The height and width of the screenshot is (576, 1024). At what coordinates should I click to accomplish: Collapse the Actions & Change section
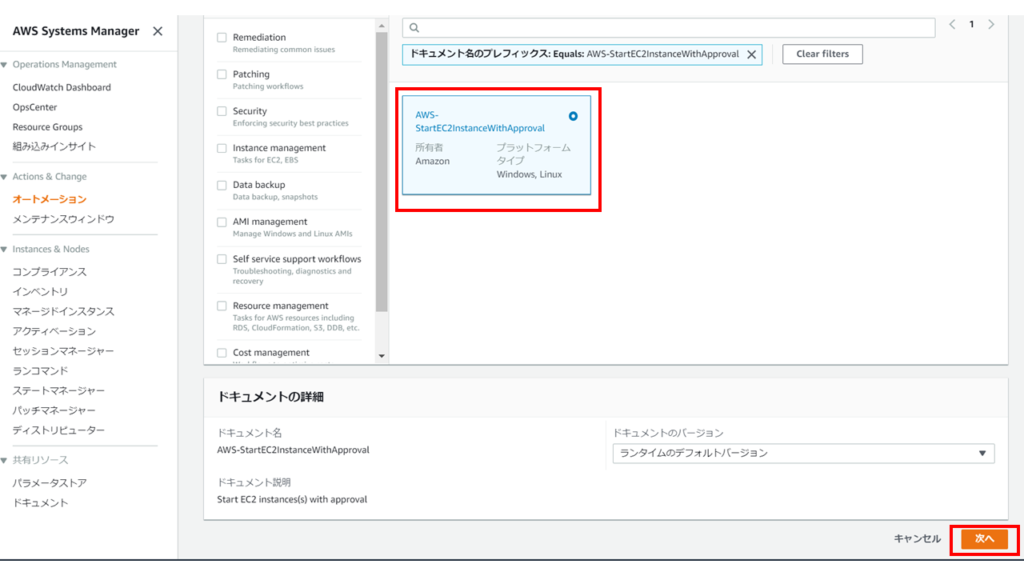[6, 177]
